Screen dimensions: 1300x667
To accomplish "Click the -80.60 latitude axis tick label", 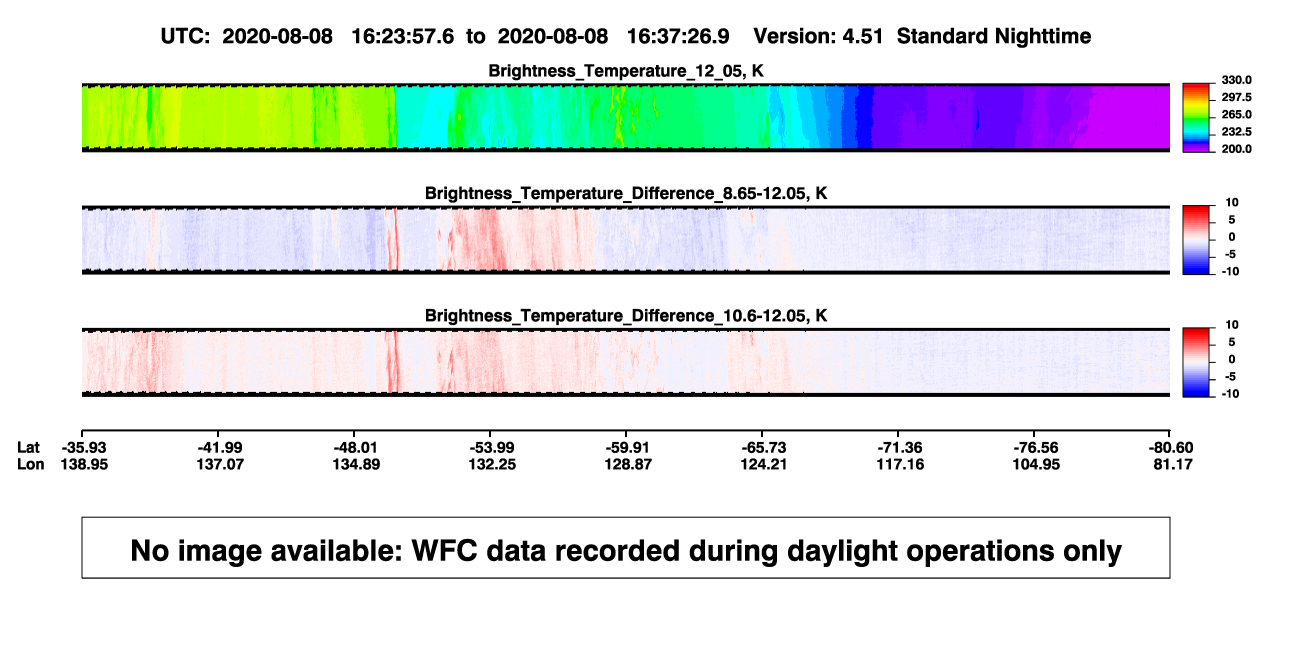I will pos(1169,447).
